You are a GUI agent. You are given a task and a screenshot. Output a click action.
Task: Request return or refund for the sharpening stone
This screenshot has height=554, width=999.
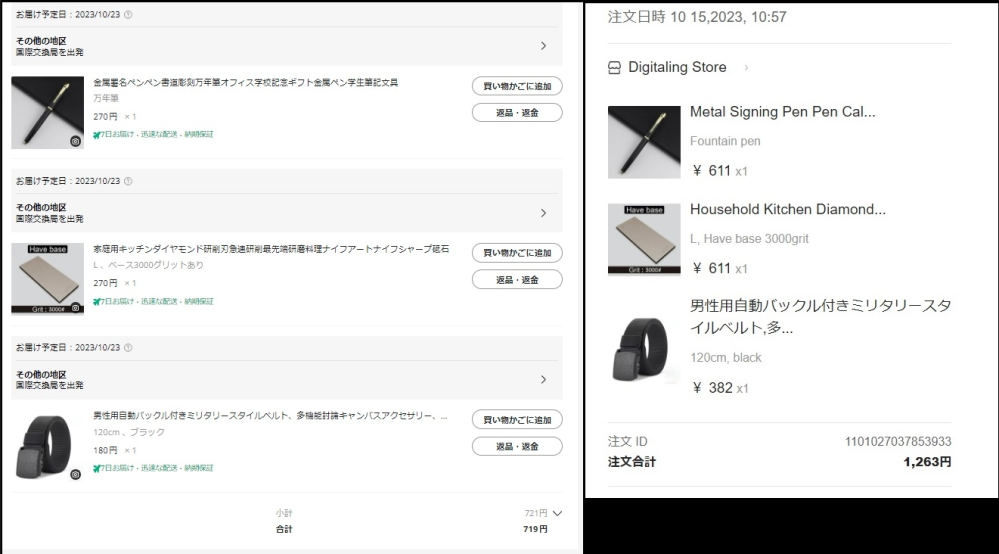coord(517,280)
